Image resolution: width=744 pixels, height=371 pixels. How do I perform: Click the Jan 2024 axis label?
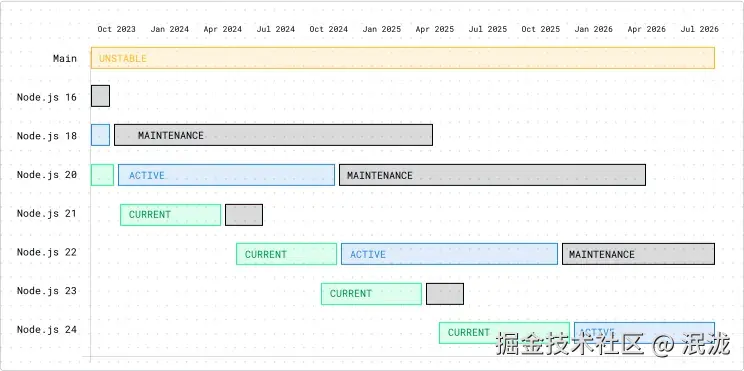[x=169, y=29]
